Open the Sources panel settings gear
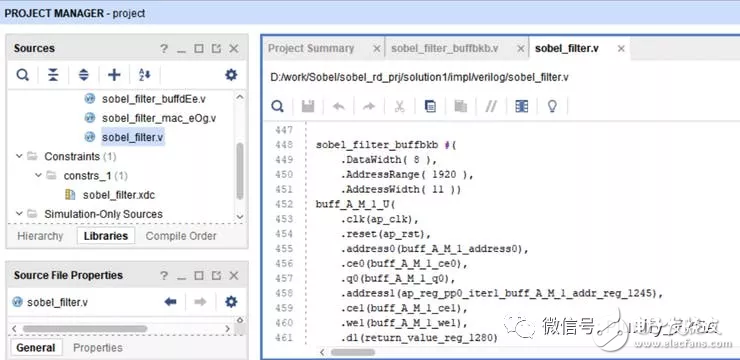This screenshot has width=740, height=360. pyautogui.click(x=231, y=75)
